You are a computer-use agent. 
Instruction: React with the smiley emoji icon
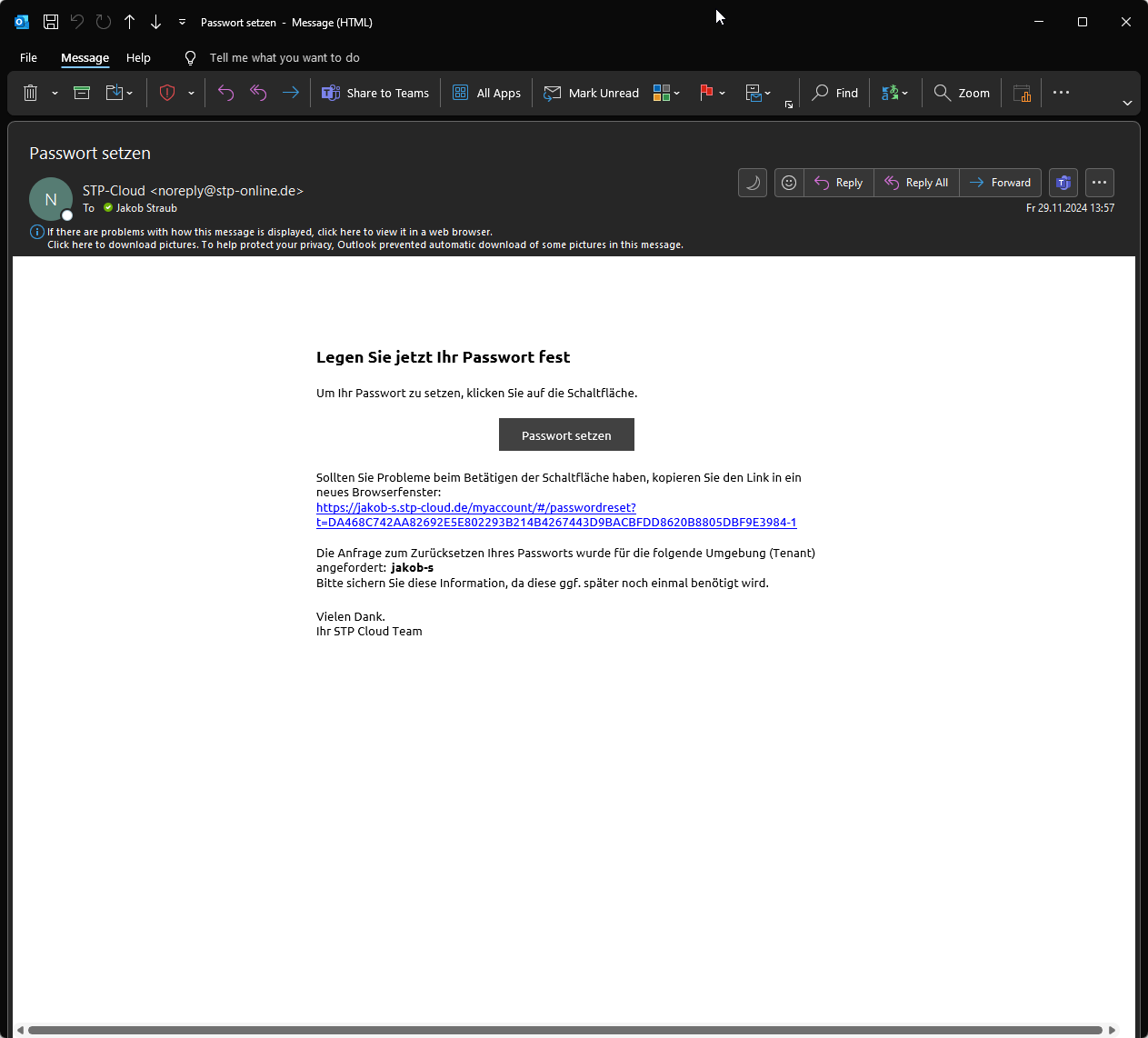pyautogui.click(x=789, y=183)
